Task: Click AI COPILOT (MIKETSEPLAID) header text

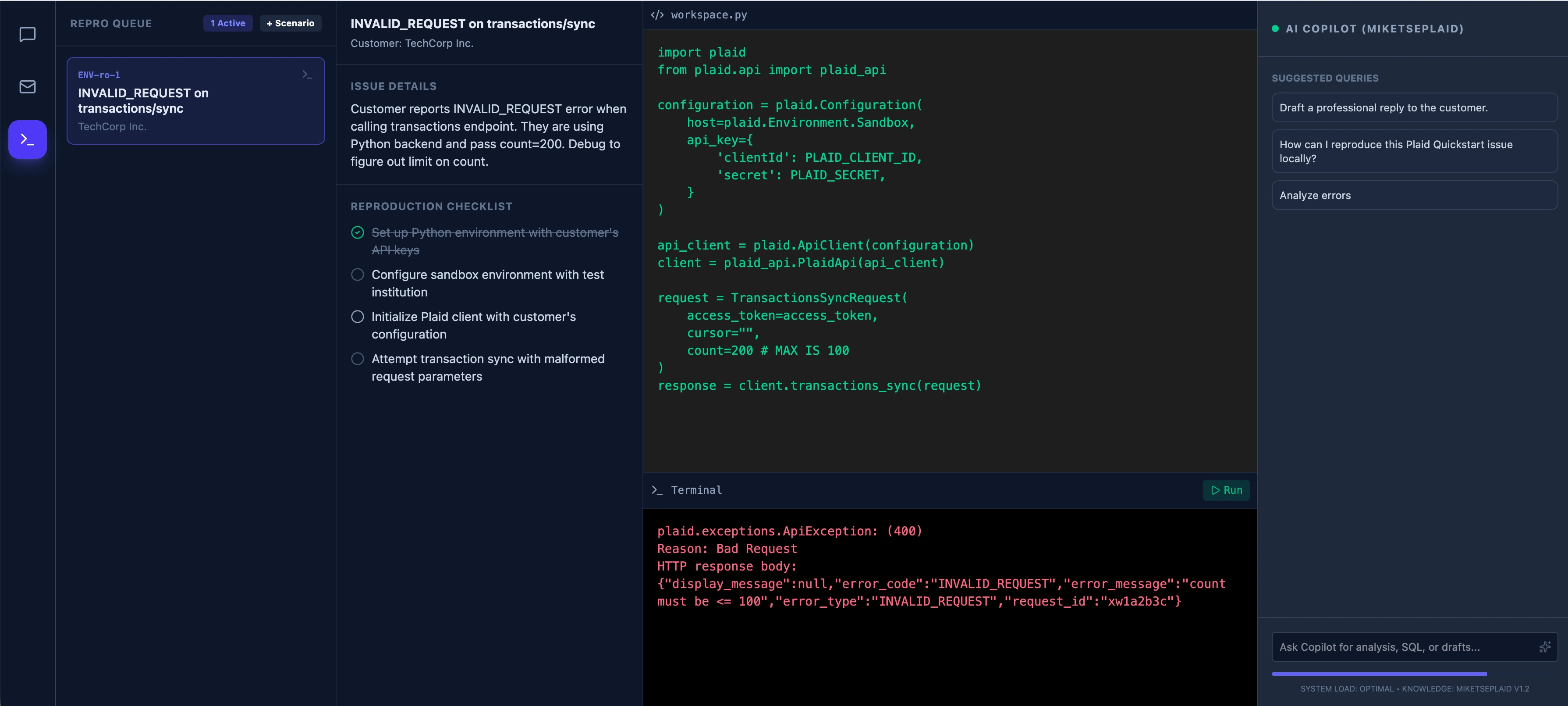Action: click(1374, 29)
